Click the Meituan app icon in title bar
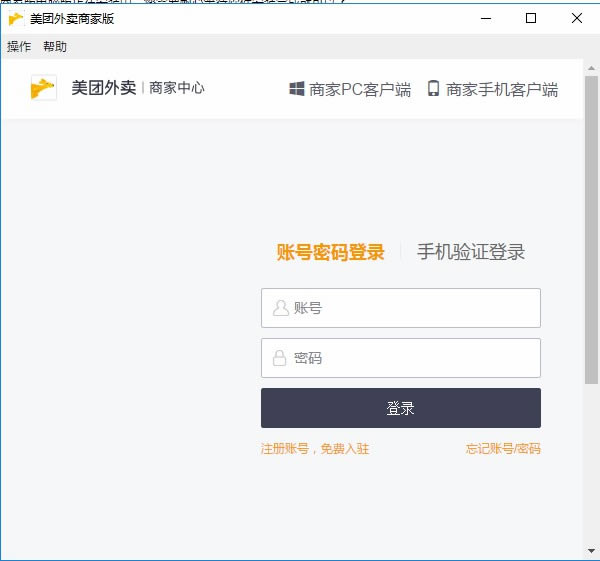The image size is (600, 561). point(16,18)
